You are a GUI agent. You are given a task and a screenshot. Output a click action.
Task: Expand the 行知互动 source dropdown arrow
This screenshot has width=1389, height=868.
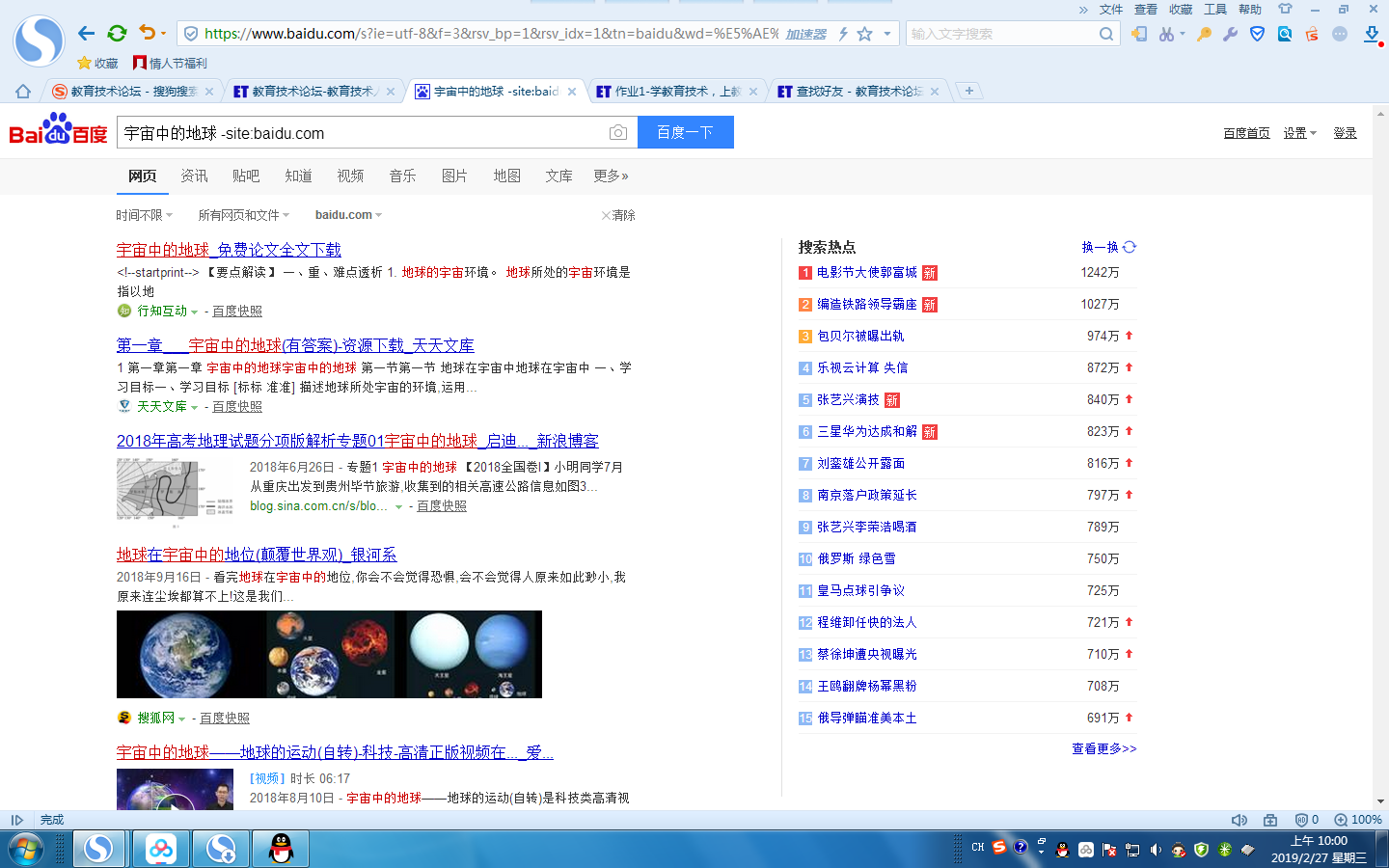click(194, 312)
